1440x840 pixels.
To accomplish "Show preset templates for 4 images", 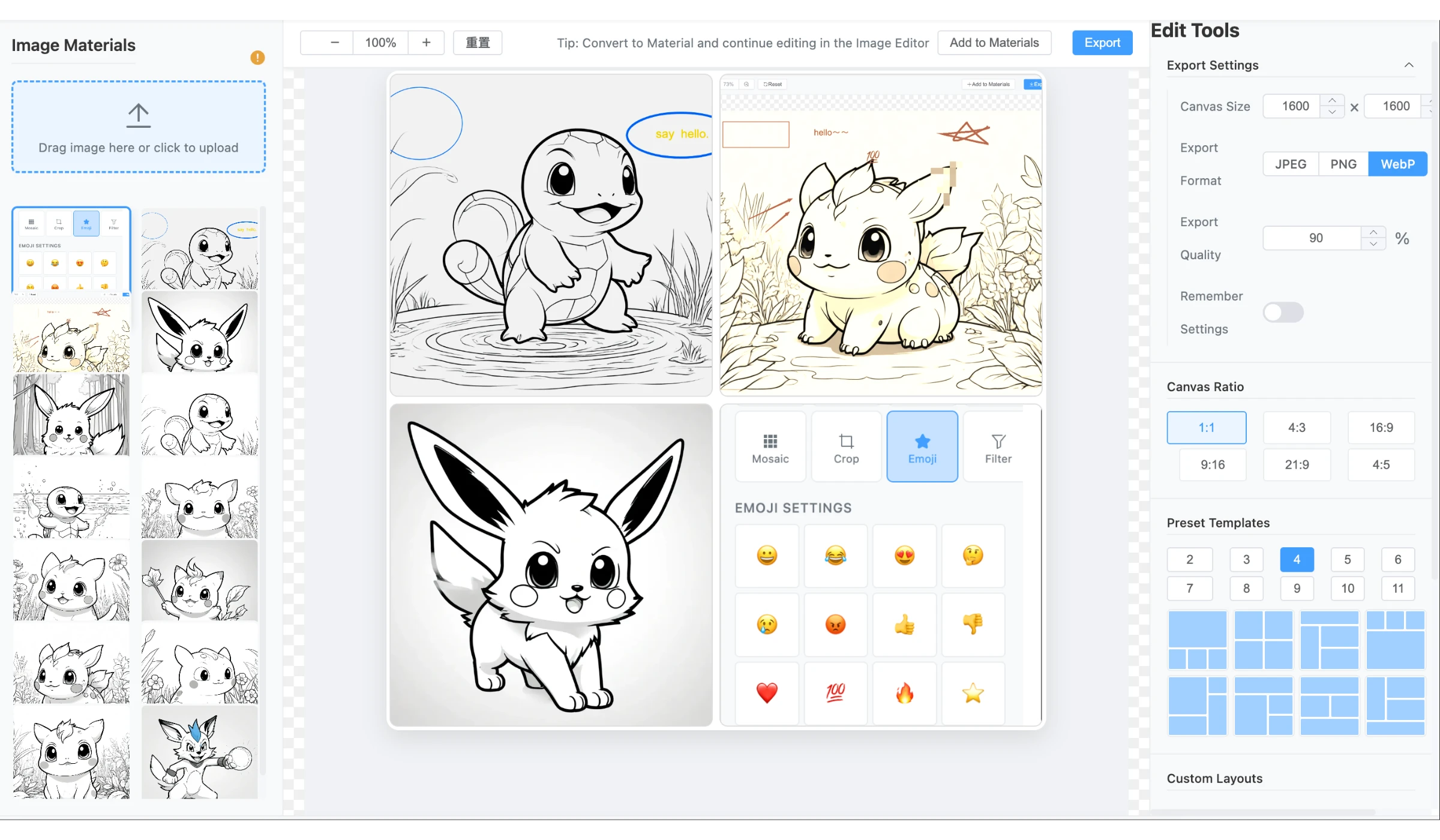I will pos(1297,559).
